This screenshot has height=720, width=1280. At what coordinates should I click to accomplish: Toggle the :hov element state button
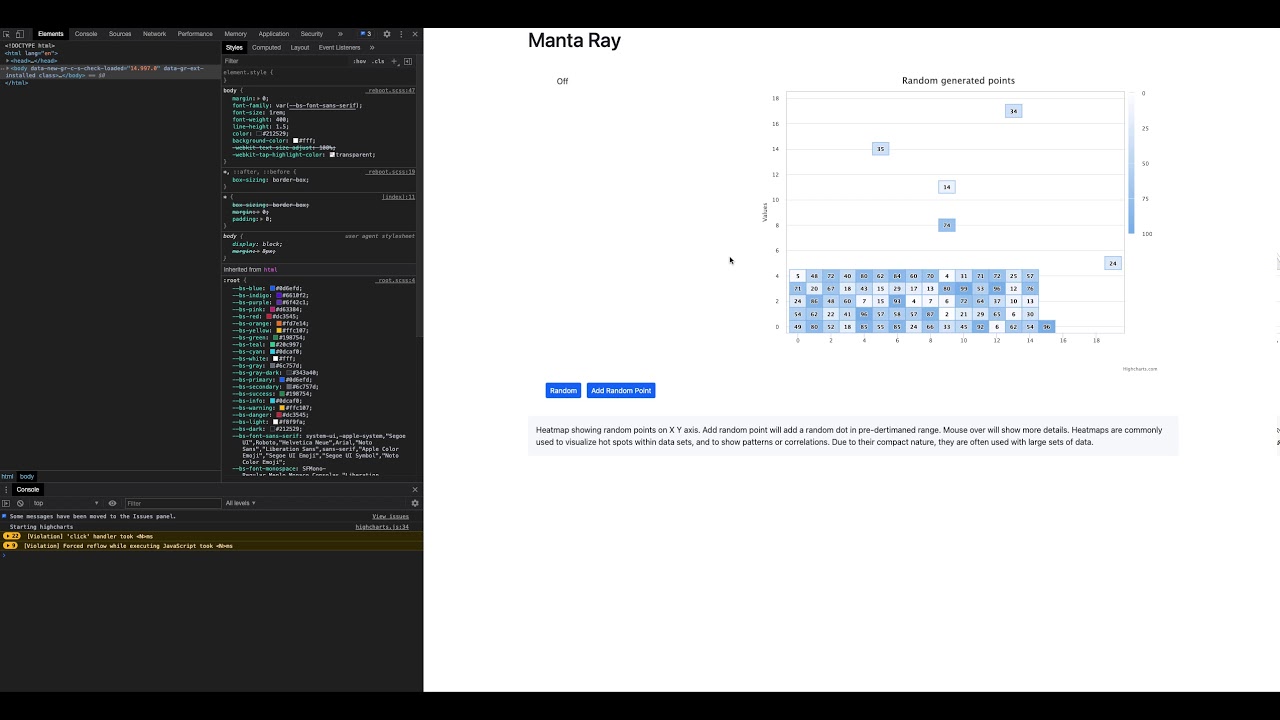[x=359, y=61]
